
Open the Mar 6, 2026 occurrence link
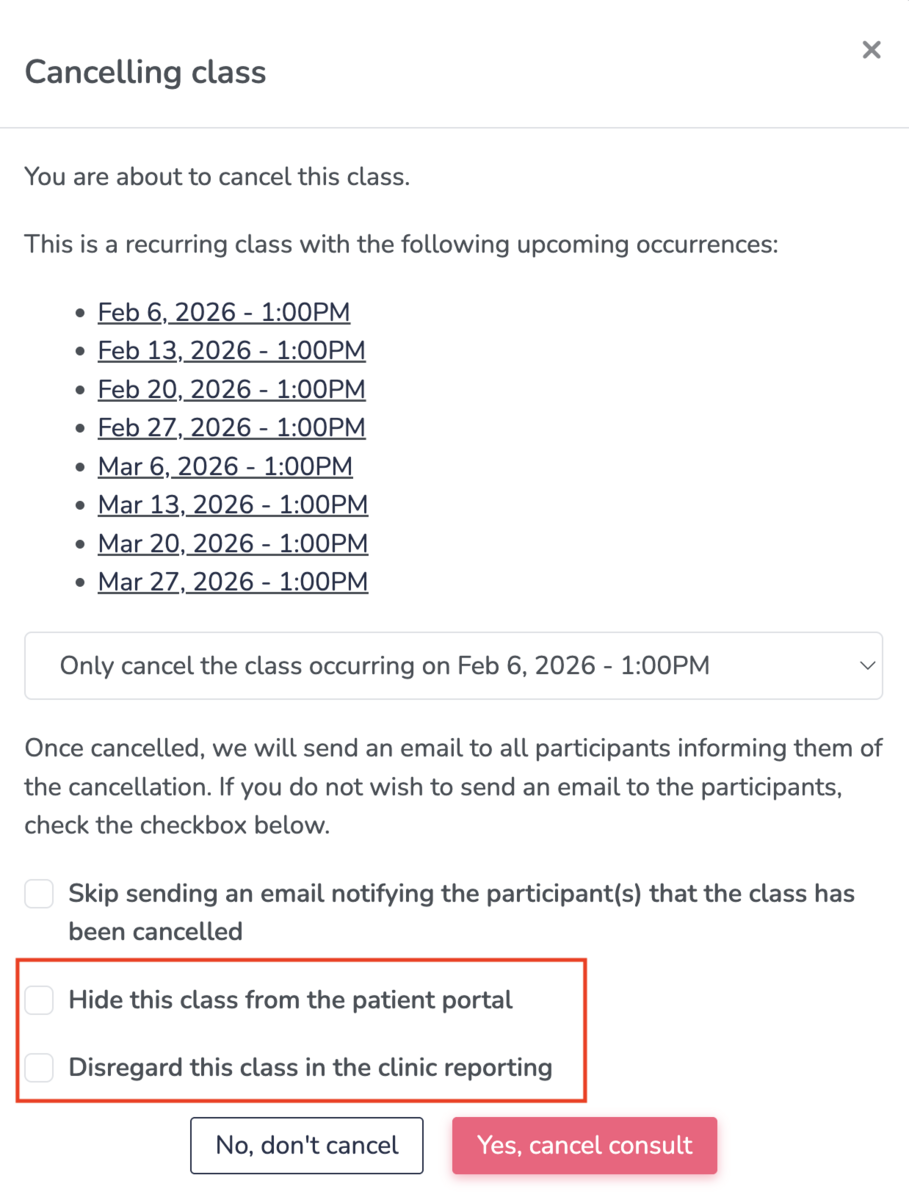click(225, 466)
